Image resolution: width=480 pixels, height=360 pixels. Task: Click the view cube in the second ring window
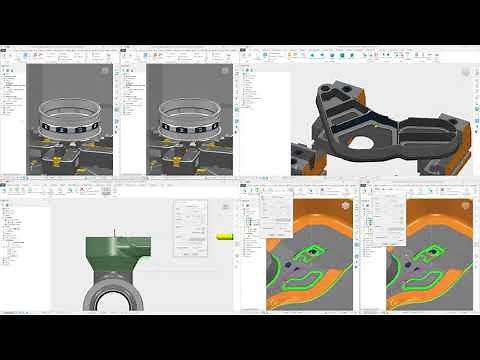(225, 71)
